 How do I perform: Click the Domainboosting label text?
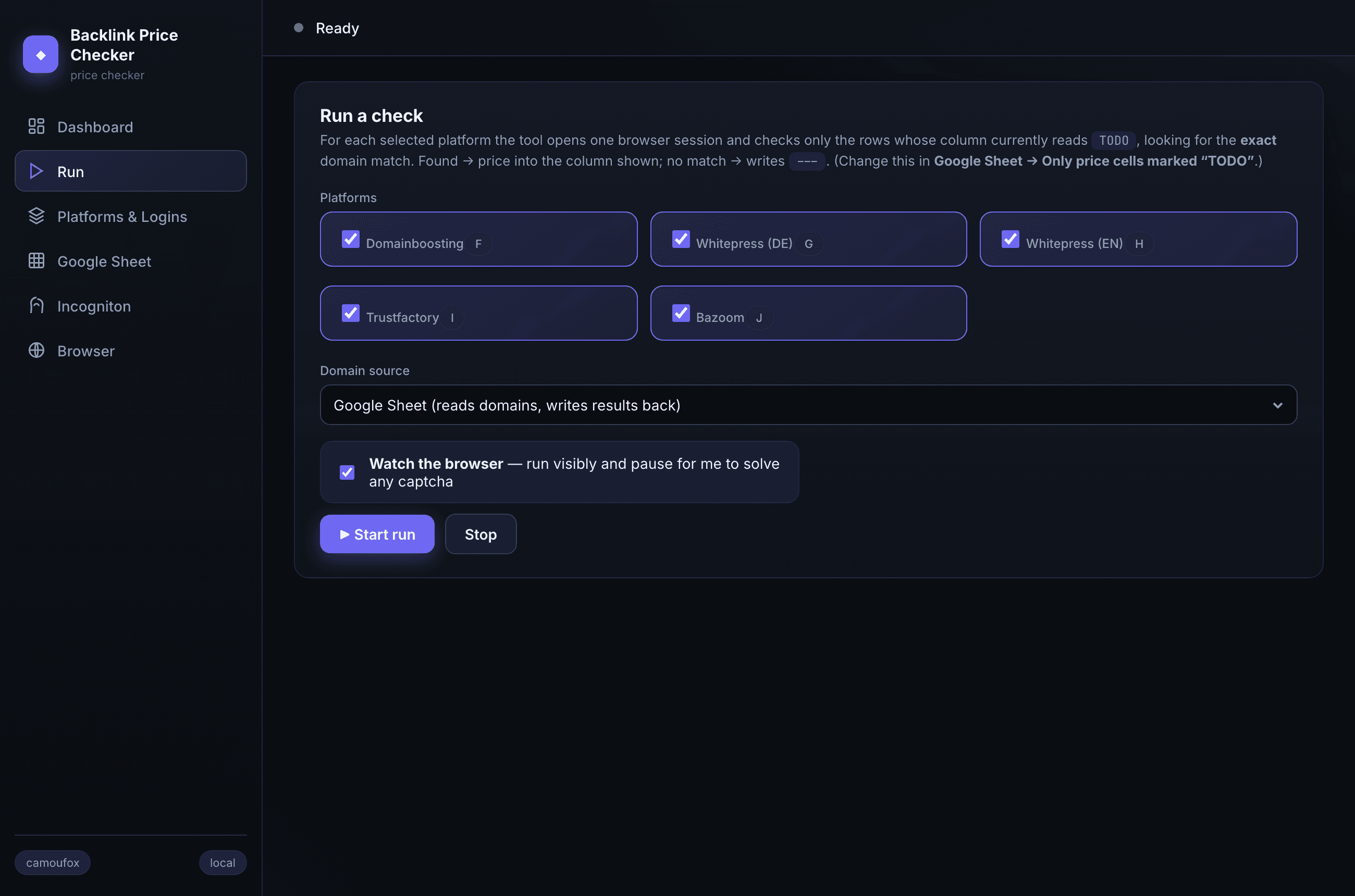[x=414, y=243]
